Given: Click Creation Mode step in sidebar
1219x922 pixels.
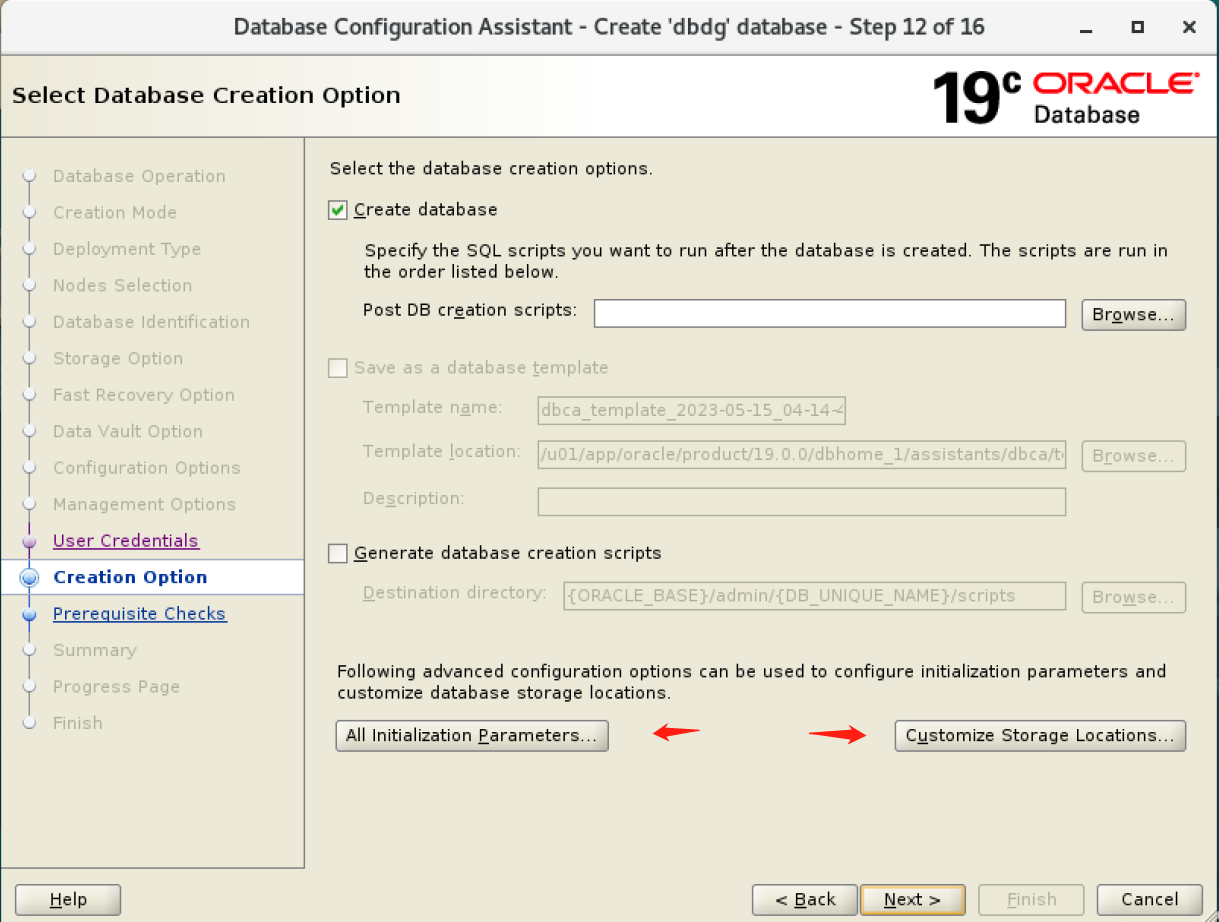Looking at the screenshot, I should click(115, 213).
